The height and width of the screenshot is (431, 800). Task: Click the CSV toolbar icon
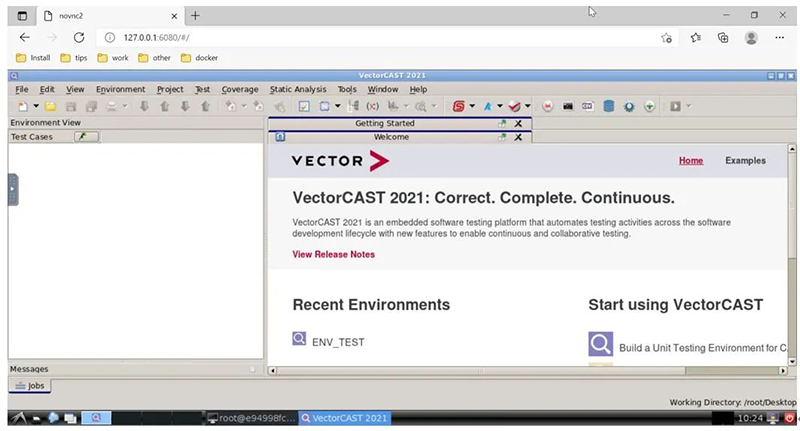pyautogui.click(x=588, y=107)
